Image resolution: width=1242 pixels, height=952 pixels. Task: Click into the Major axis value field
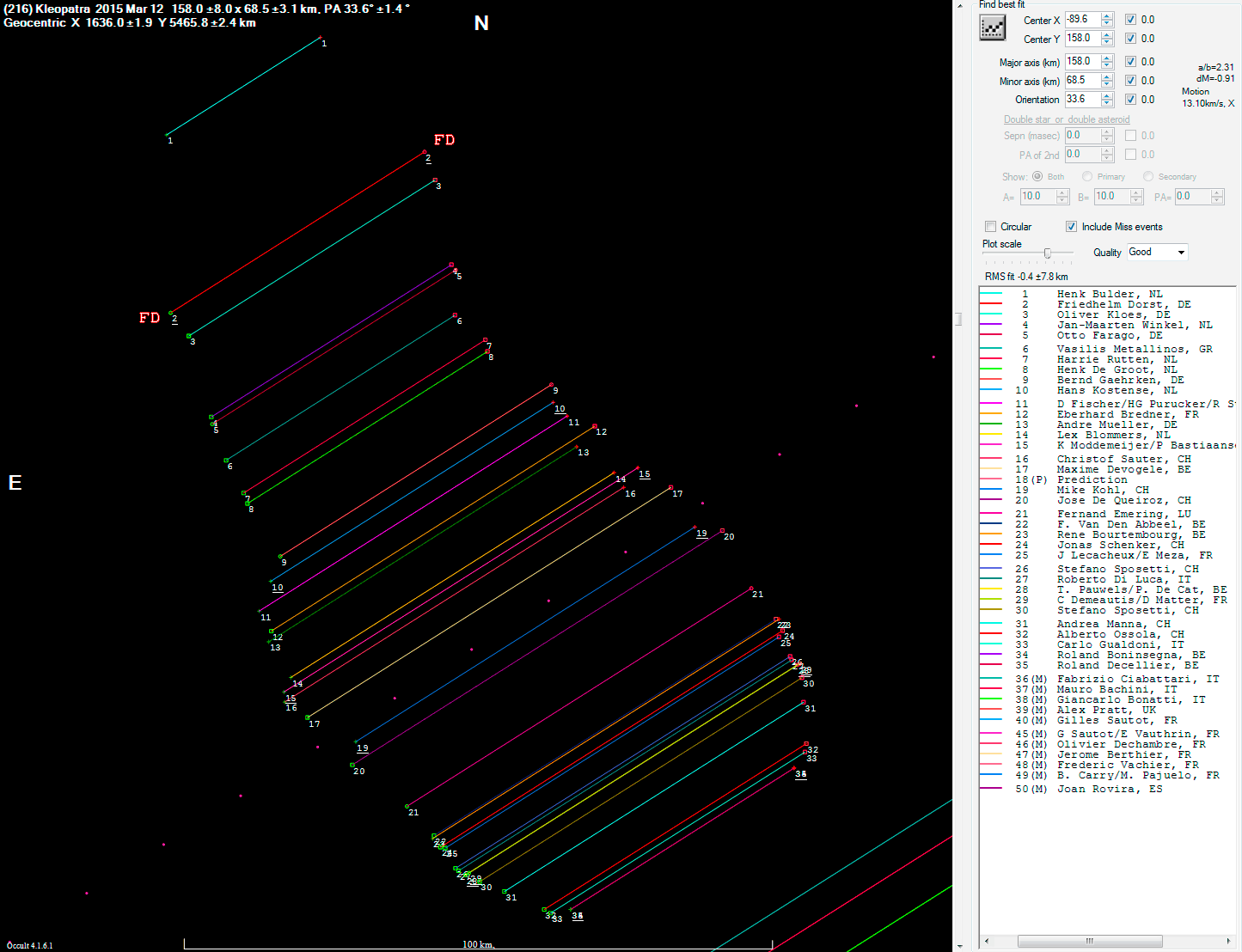[x=1081, y=62]
